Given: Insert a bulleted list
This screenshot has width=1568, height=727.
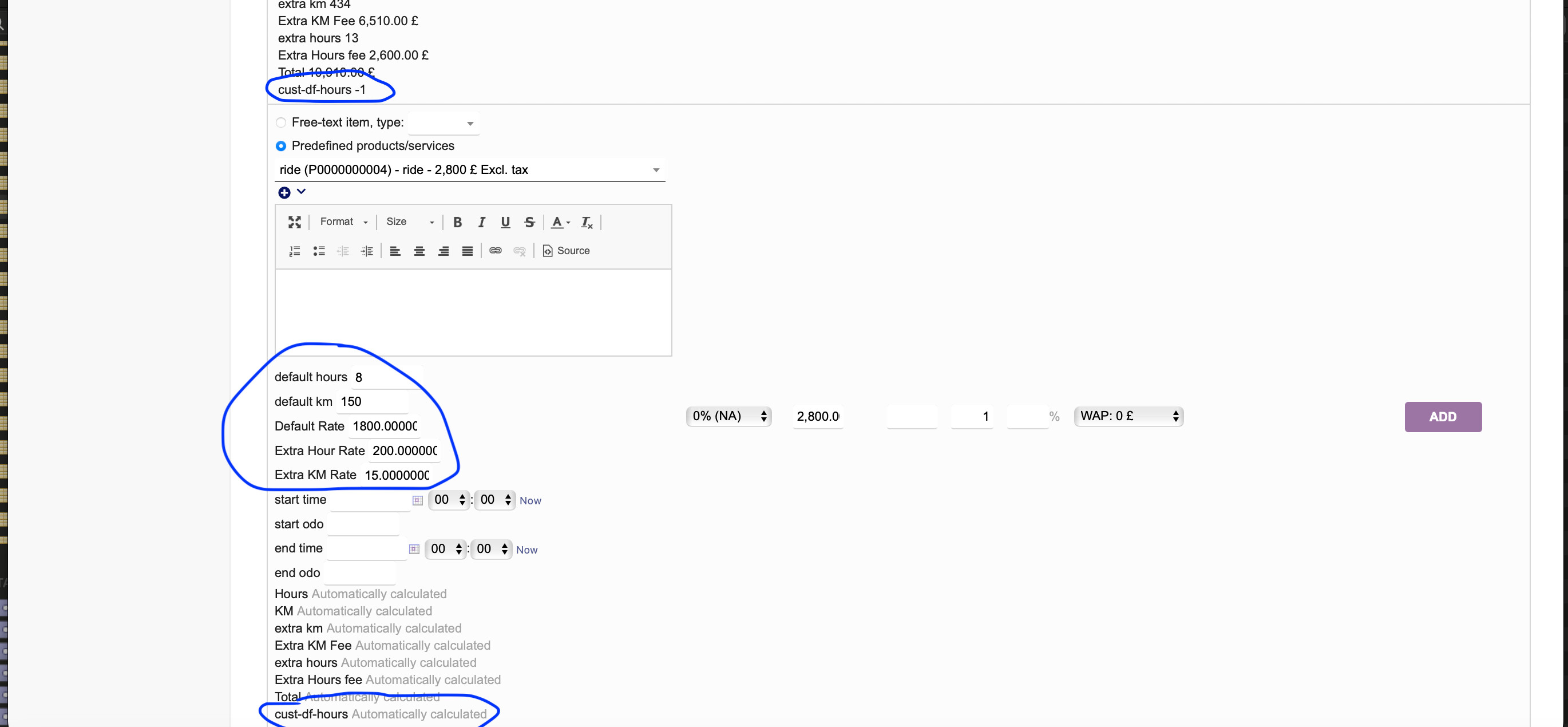Looking at the screenshot, I should click(x=319, y=251).
